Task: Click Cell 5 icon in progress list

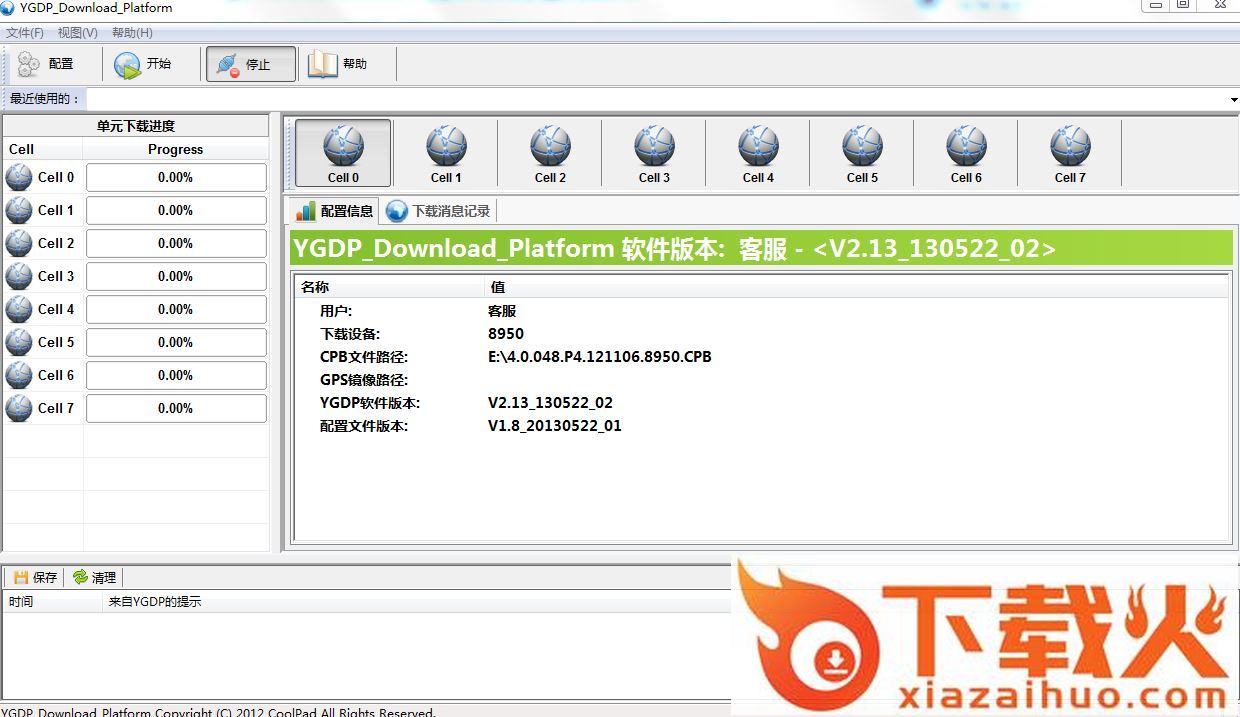Action: coord(19,342)
